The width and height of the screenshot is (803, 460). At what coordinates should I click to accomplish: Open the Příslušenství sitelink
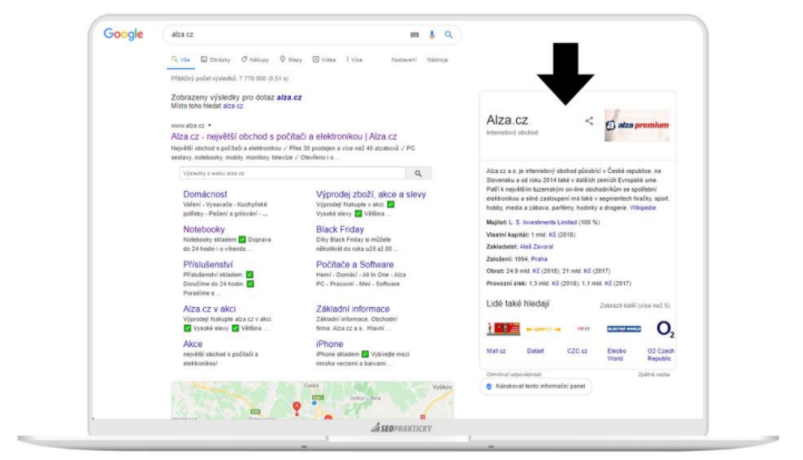coord(208,264)
